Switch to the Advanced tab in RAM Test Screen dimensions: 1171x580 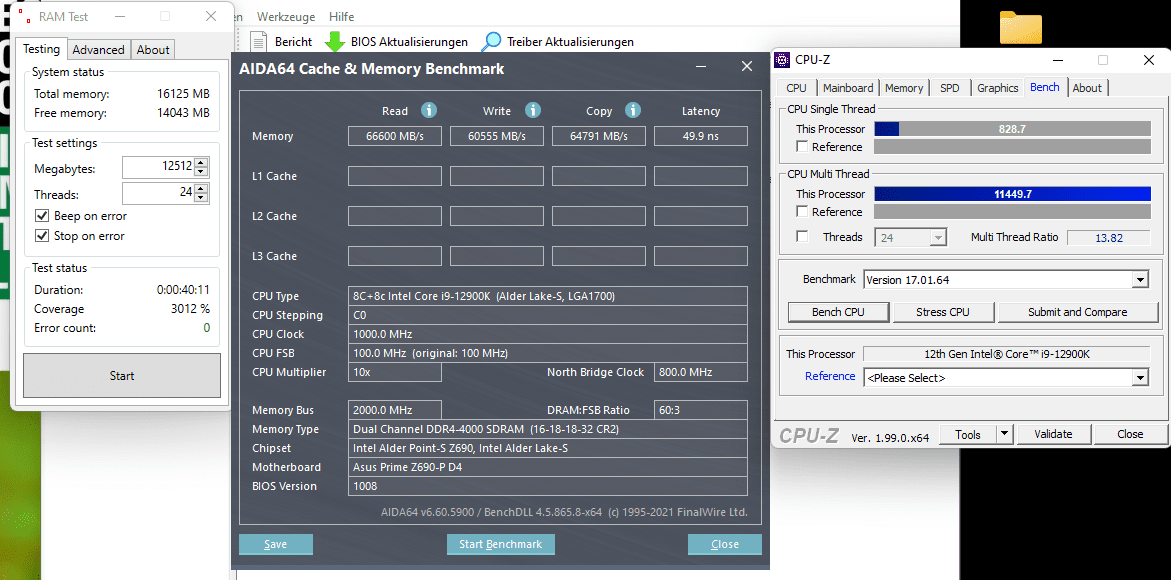click(x=99, y=50)
